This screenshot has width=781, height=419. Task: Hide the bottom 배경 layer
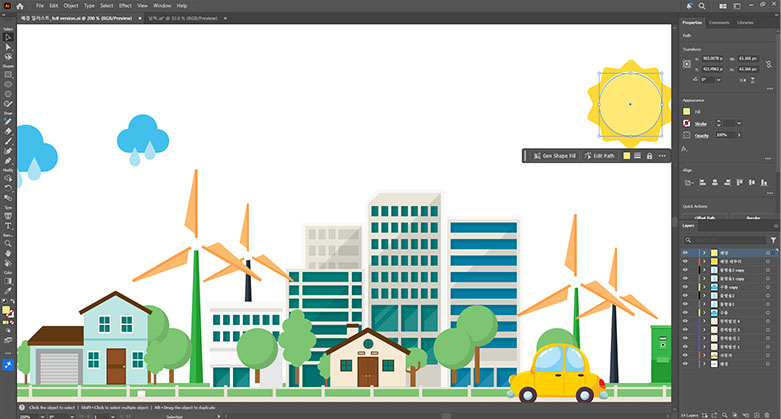pos(685,364)
